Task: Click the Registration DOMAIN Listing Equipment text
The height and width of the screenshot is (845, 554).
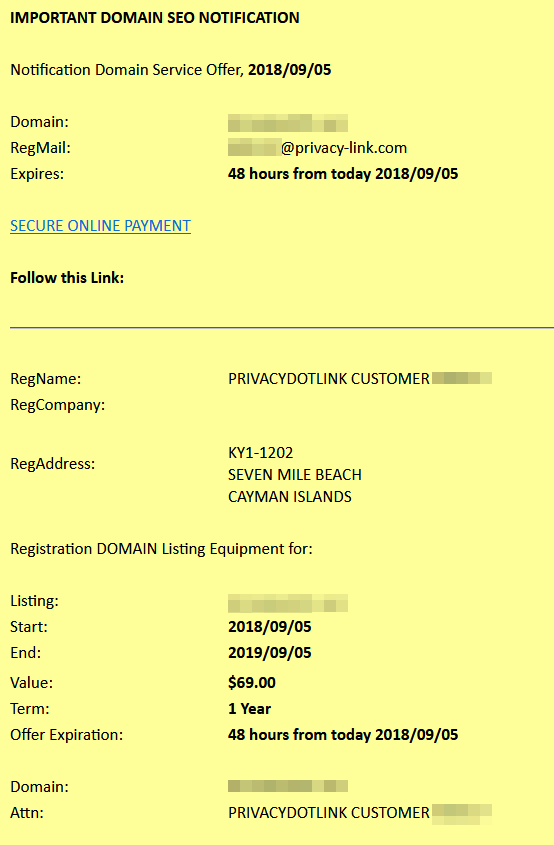Action: tap(161, 549)
